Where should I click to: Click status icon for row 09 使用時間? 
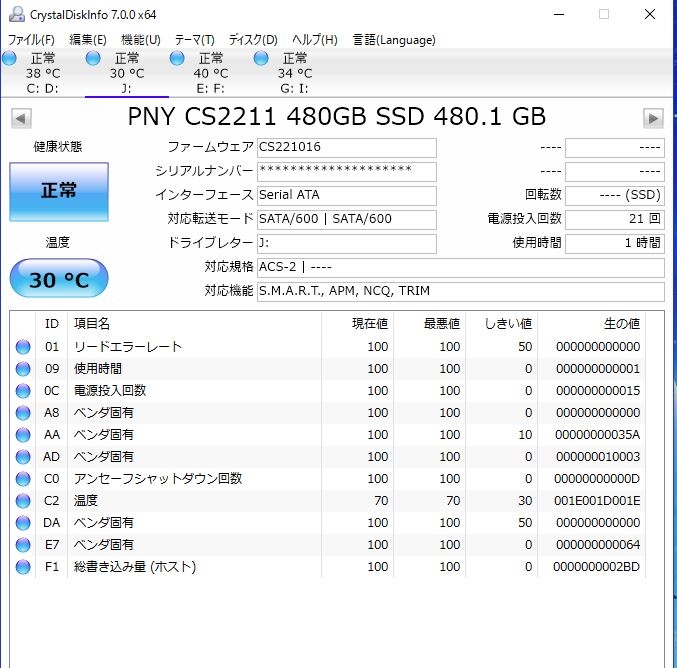[x=23, y=369]
